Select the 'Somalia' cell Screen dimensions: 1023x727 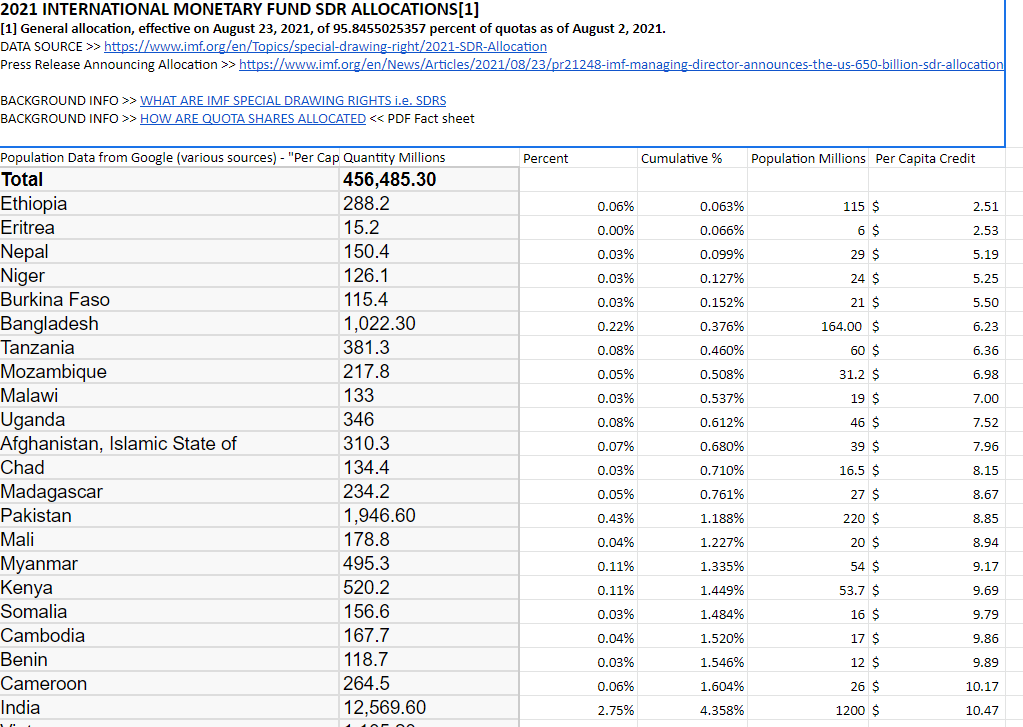[170, 611]
